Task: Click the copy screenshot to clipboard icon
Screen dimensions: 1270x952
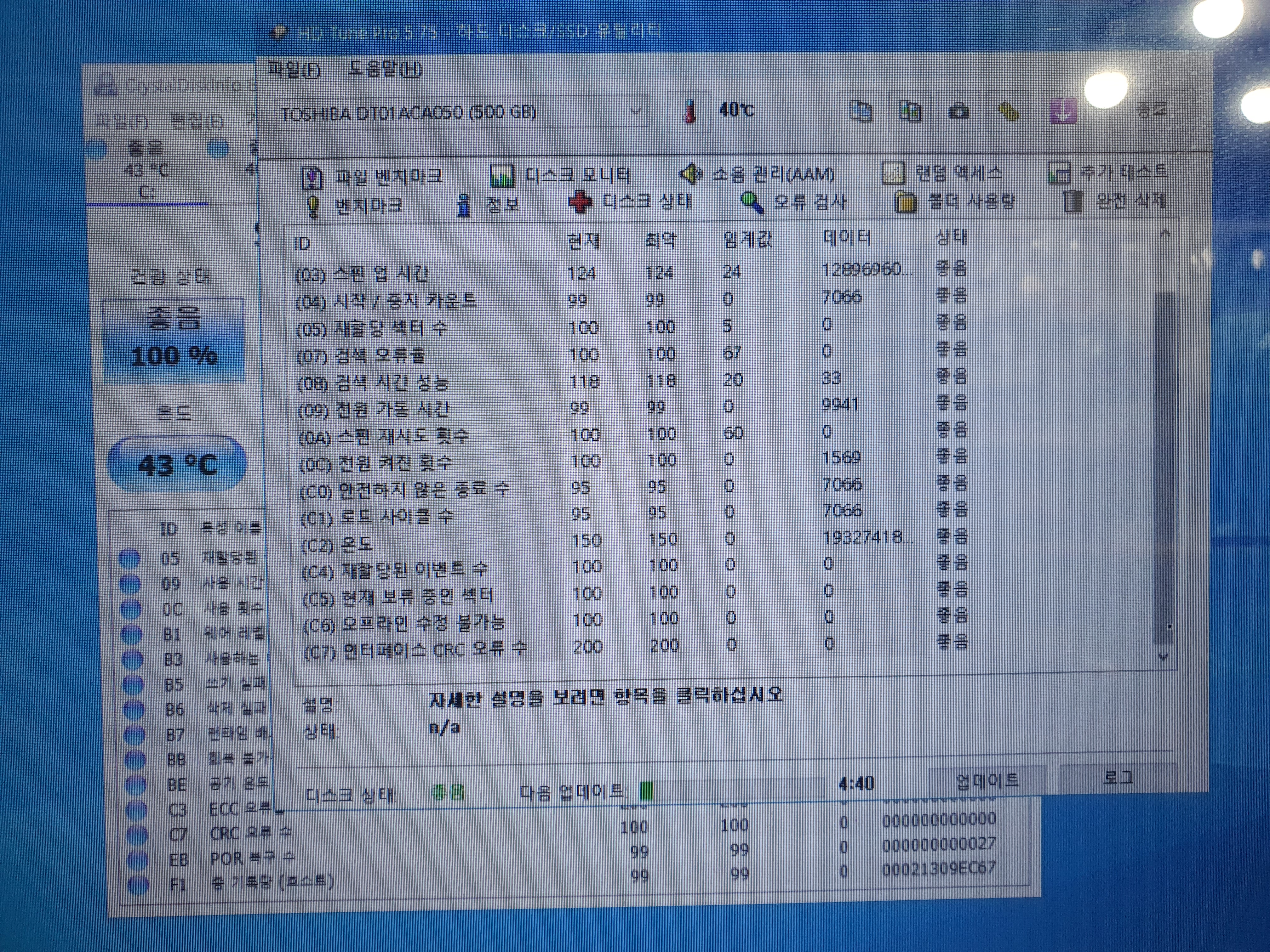Action: coord(910,111)
